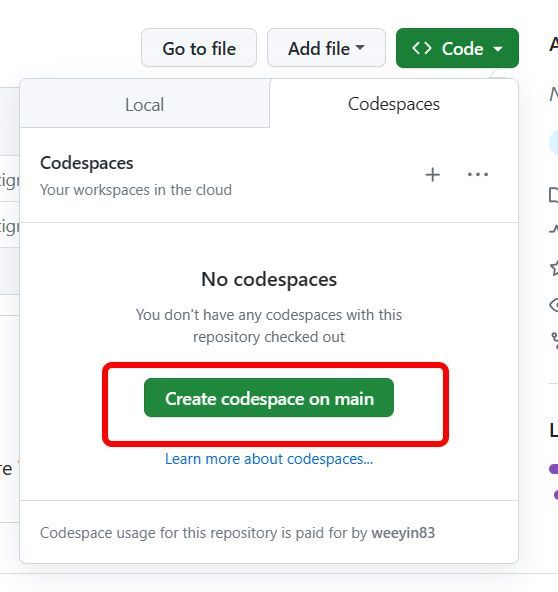Click the purple language bar segment
Image resolution: width=558 pixels, height=592 pixels.
point(554,469)
